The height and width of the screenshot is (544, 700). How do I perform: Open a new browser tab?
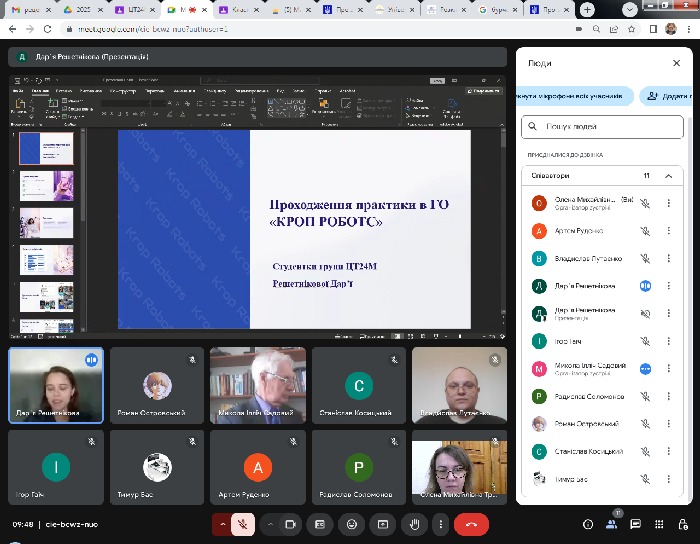pyautogui.click(x=587, y=9)
